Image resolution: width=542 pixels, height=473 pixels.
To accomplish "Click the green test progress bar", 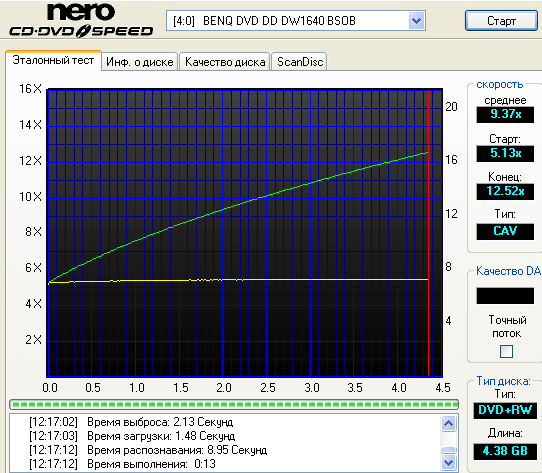I will click(234, 404).
